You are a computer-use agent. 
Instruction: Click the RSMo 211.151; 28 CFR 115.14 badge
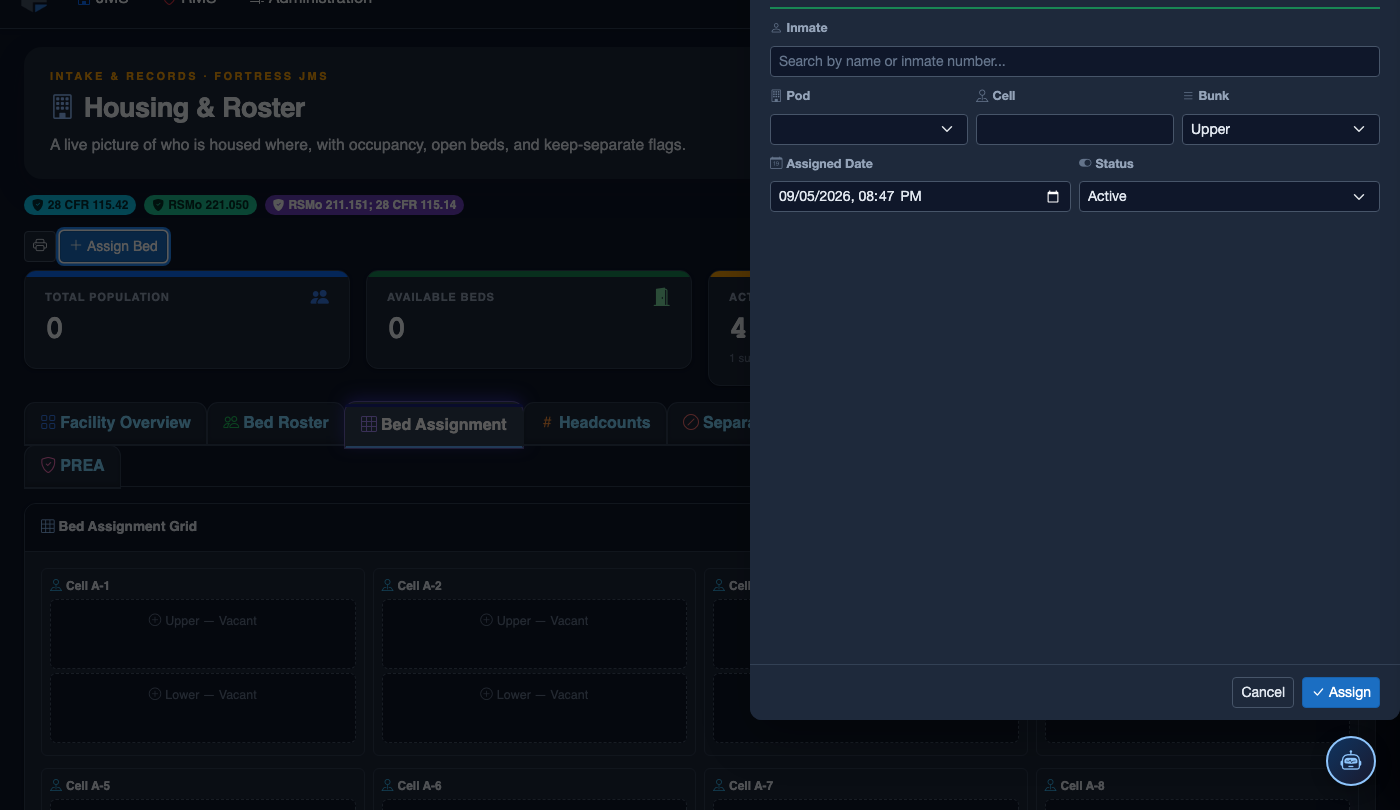point(364,205)
